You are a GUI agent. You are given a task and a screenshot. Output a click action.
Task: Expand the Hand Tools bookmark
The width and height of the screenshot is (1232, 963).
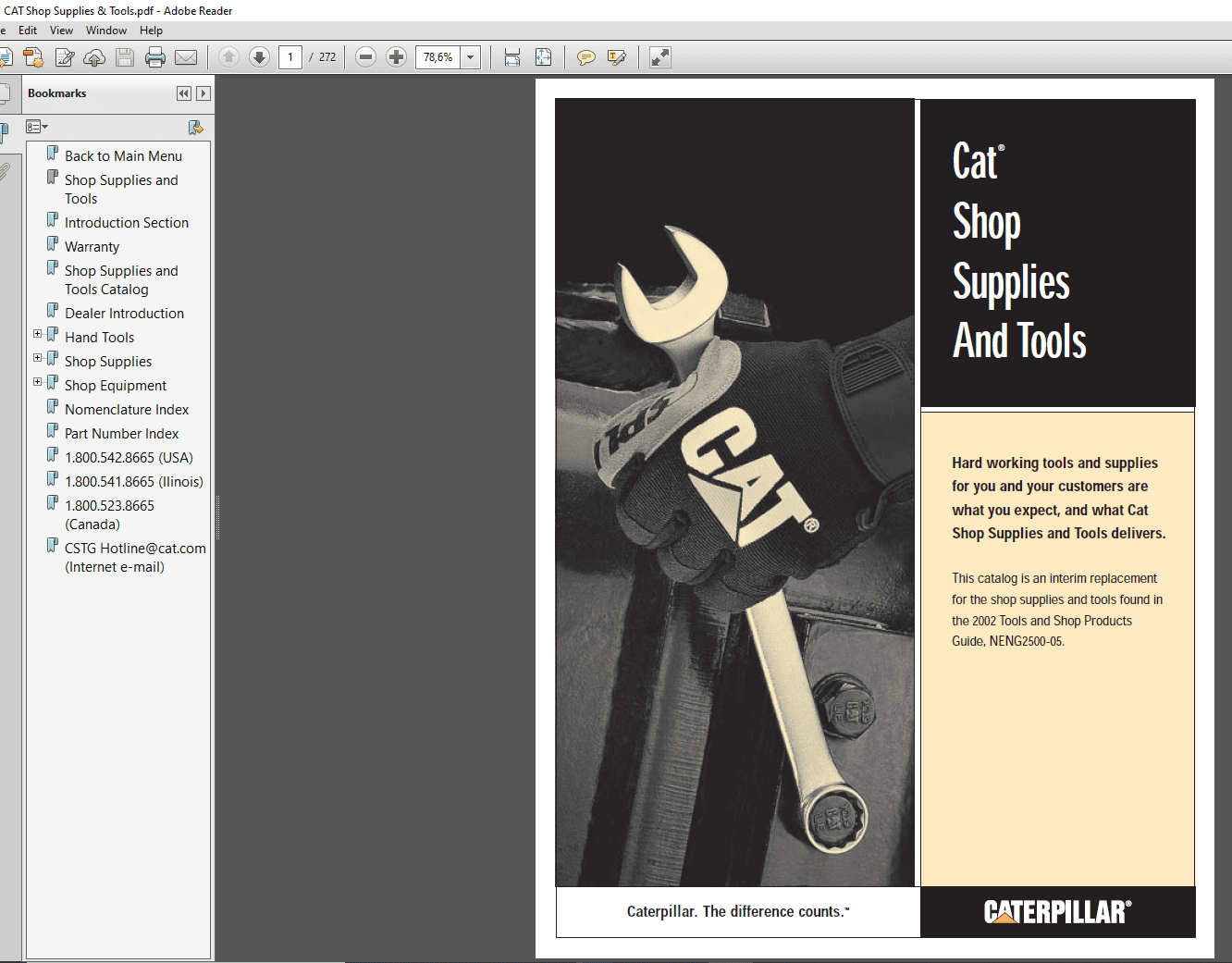pyautogui.click(x=37, y=334)
